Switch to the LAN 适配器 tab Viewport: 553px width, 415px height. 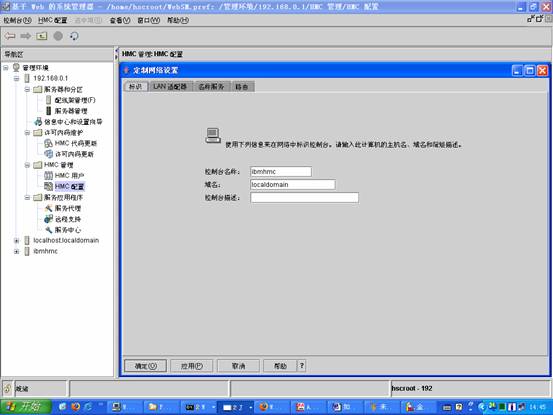[170, 87]
